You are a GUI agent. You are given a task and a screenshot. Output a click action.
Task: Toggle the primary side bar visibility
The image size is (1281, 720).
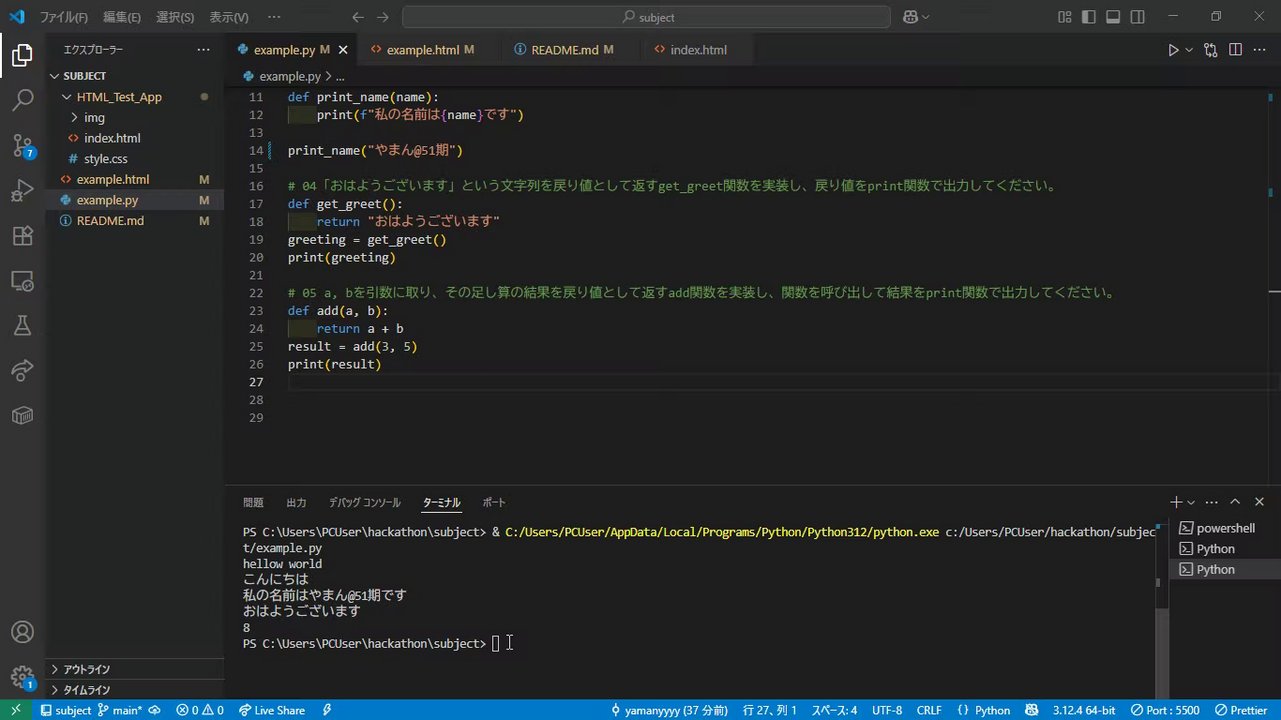(x=1089, y=17)
